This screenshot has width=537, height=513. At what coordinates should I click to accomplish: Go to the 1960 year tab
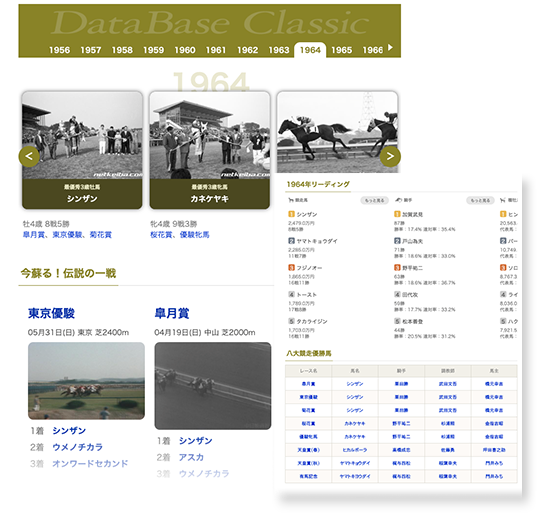click(x=185, y=50)
